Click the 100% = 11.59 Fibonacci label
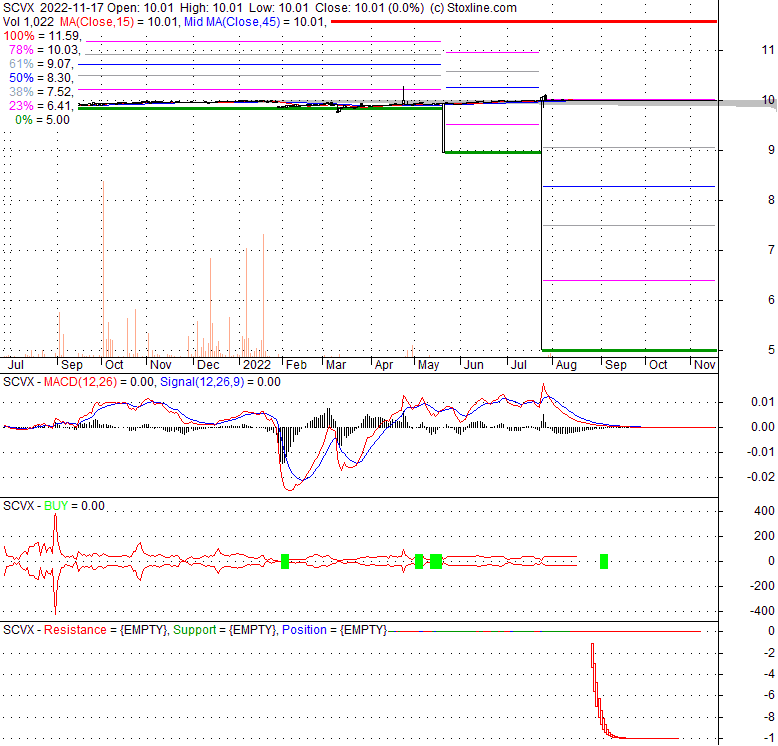Screen dimensions: 778x746 43,36
